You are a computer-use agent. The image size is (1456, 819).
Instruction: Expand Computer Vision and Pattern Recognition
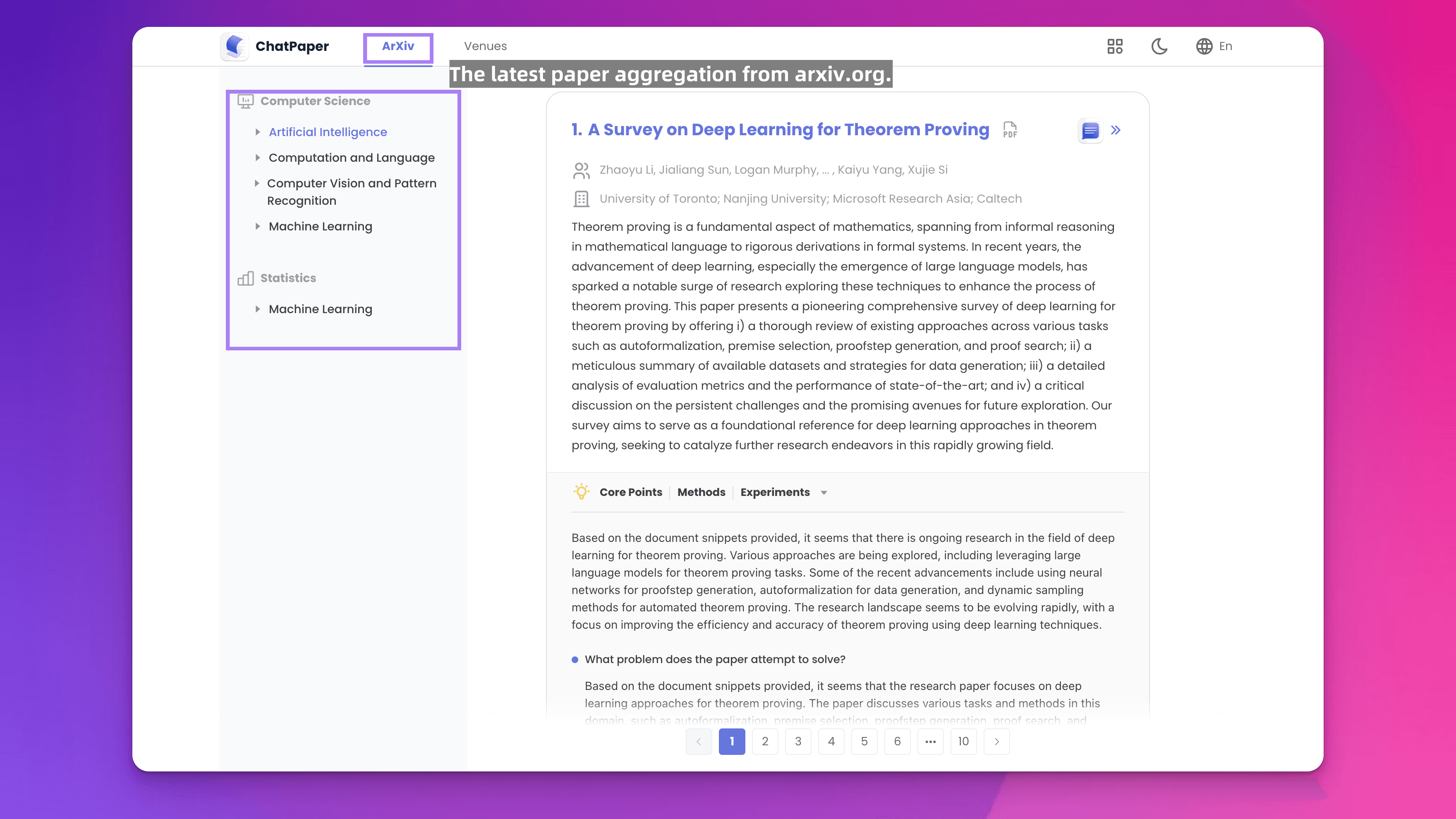pyautogui.click(x=256, y=183)
